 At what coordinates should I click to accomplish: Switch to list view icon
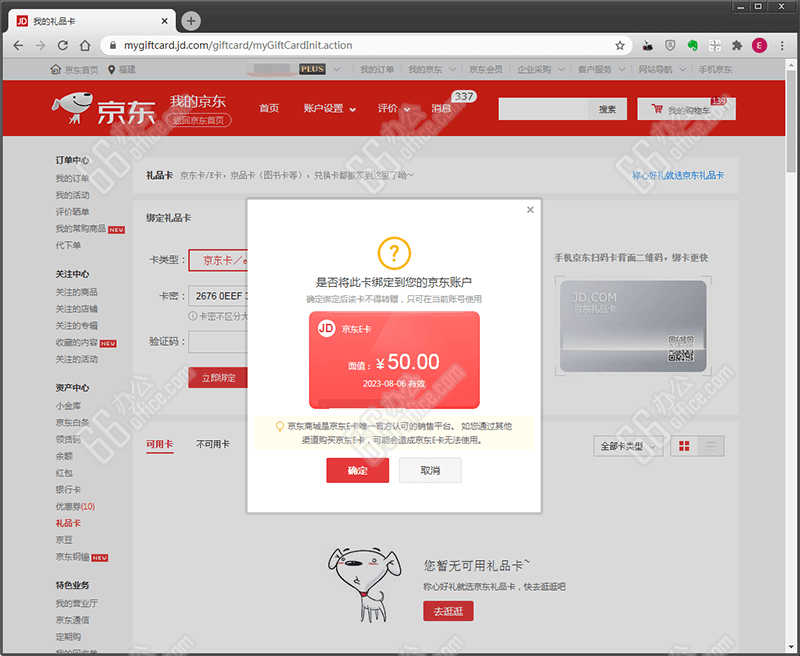click(x=711, y=446)
